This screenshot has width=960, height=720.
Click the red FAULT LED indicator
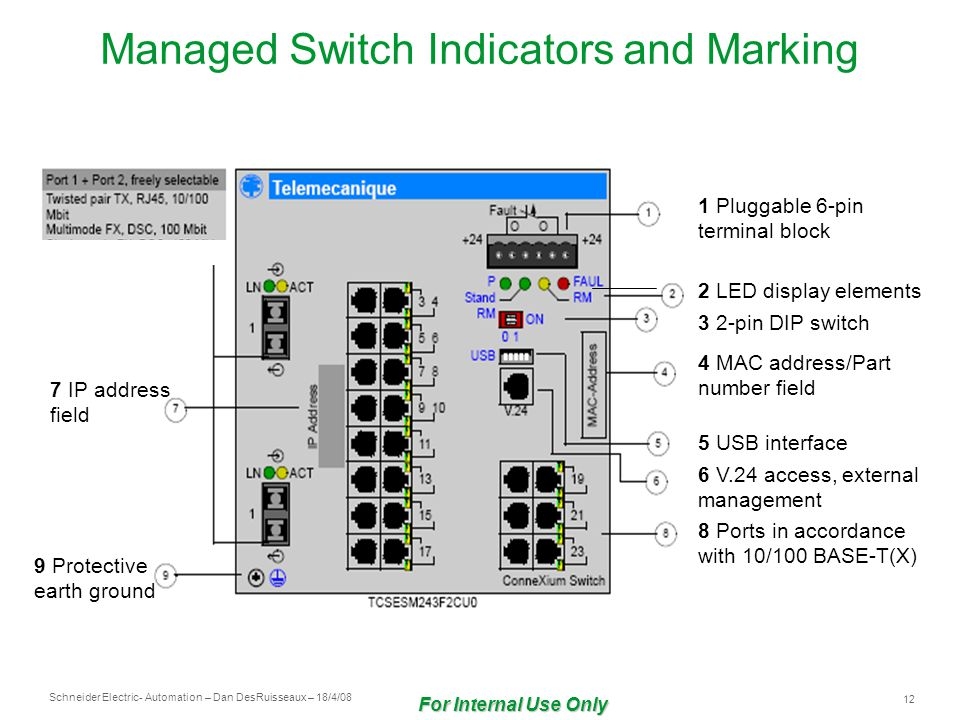tap(563, 283)
